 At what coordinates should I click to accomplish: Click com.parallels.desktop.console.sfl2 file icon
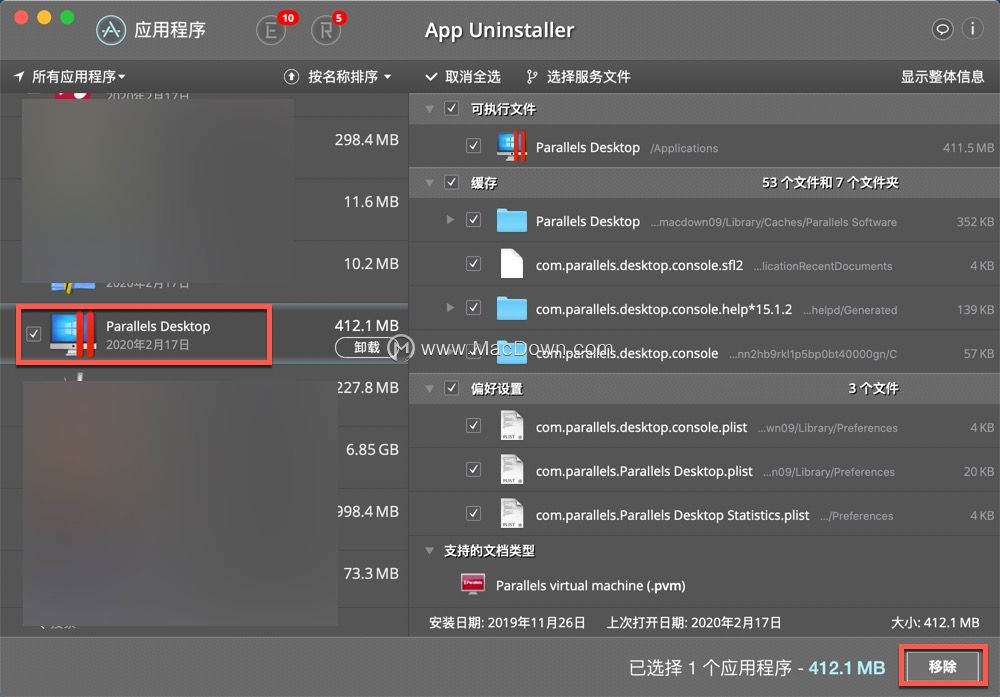coord(511,264)
